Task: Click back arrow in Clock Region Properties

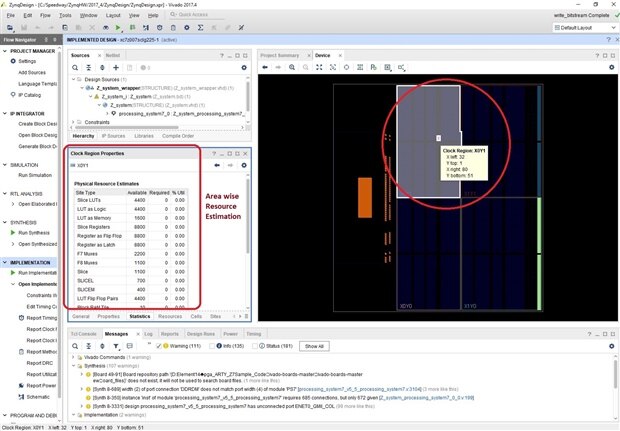Action: pos(217,165)
